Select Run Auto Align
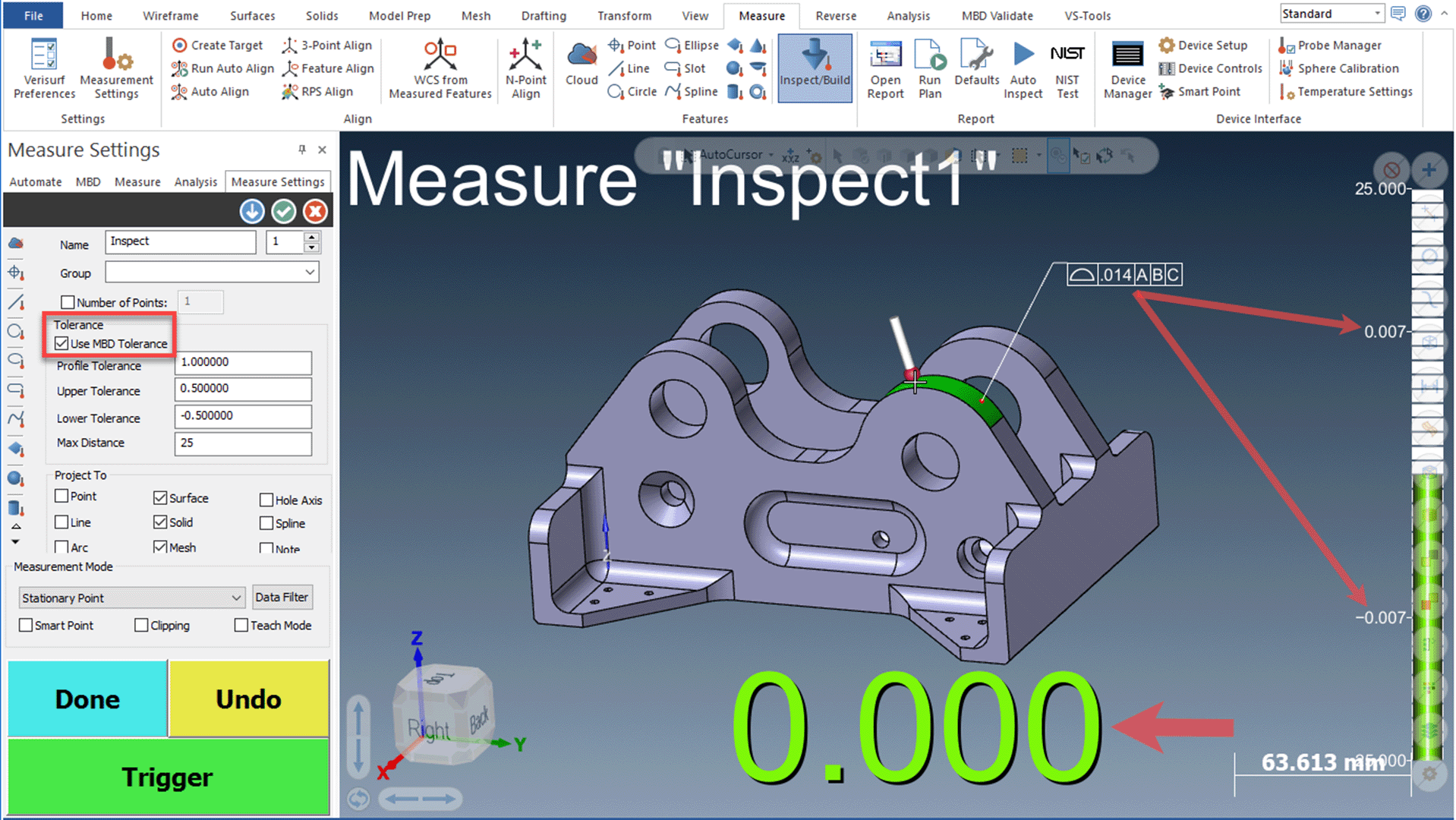 click(222, 68)
